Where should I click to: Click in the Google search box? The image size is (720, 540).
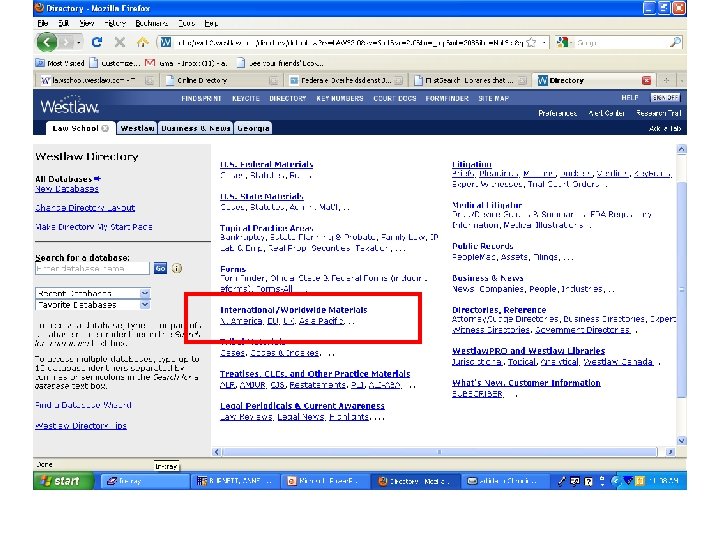pyautogui.click(x=619, y=43)
